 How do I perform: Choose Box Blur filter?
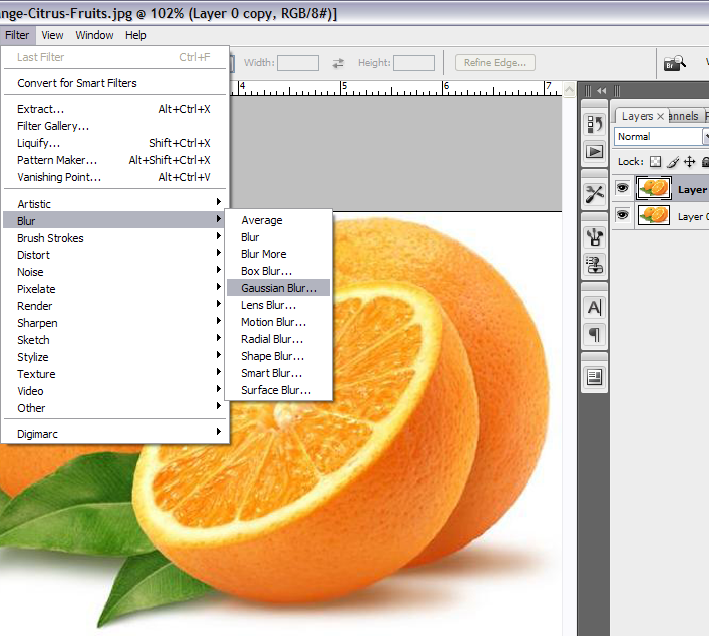click(x=279, y=271)
